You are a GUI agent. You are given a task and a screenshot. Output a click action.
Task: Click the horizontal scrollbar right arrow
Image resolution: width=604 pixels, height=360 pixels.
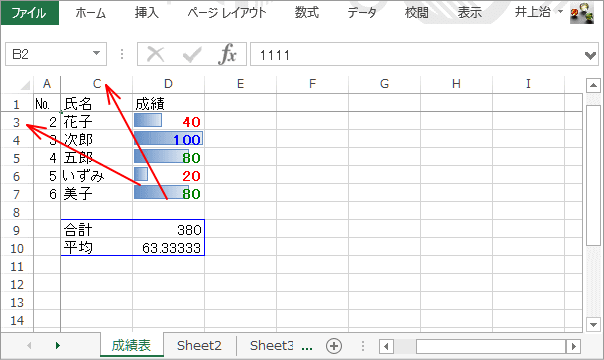point(574,346)
